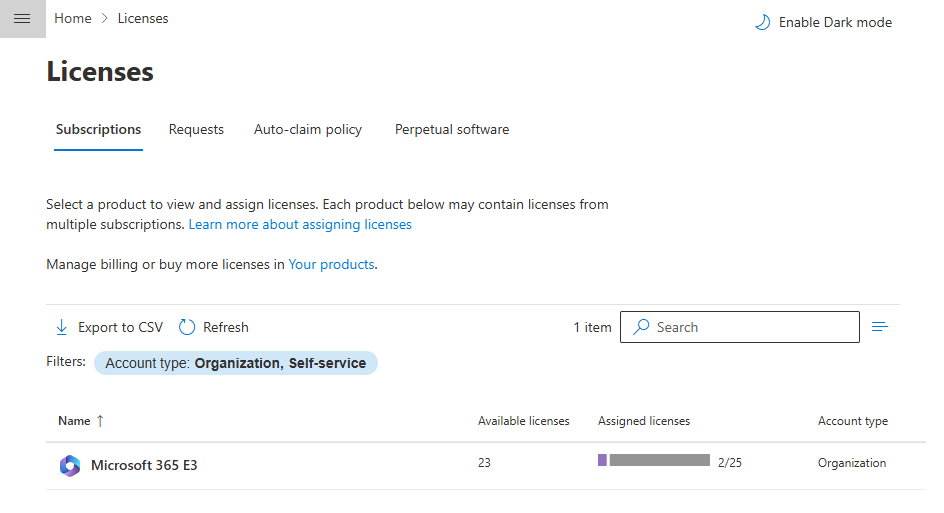Click the Licenses page heading

[x=100, y=72]
